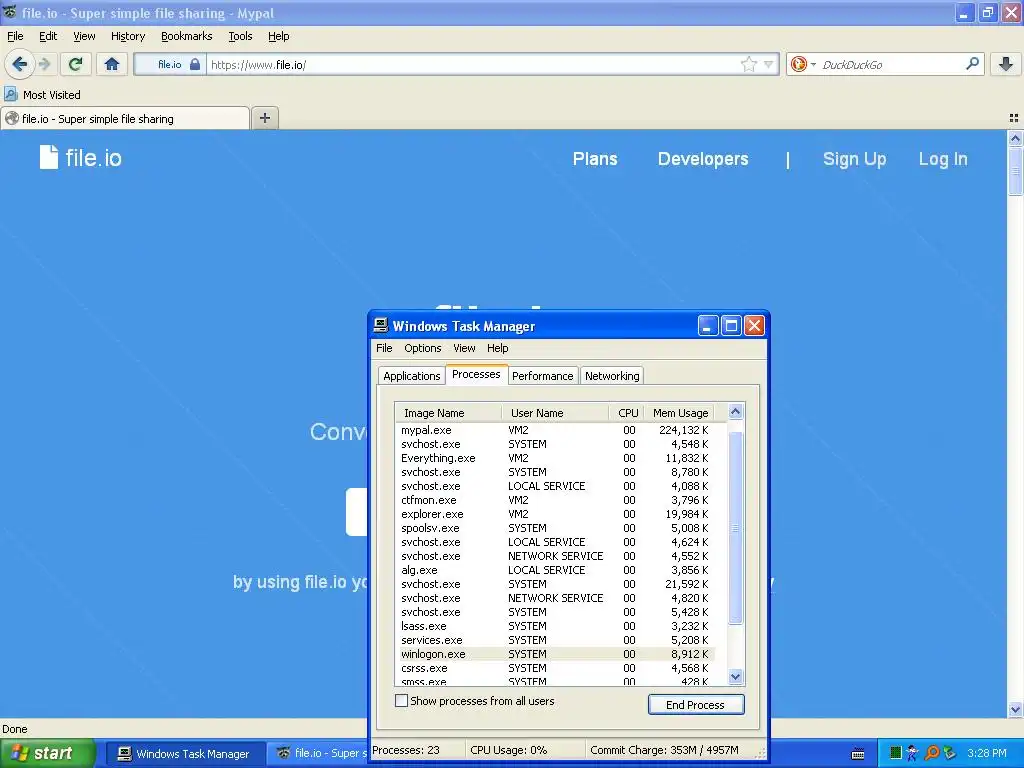Click the file.io page logo icon

pyautogui.click(x=48, y=157)
